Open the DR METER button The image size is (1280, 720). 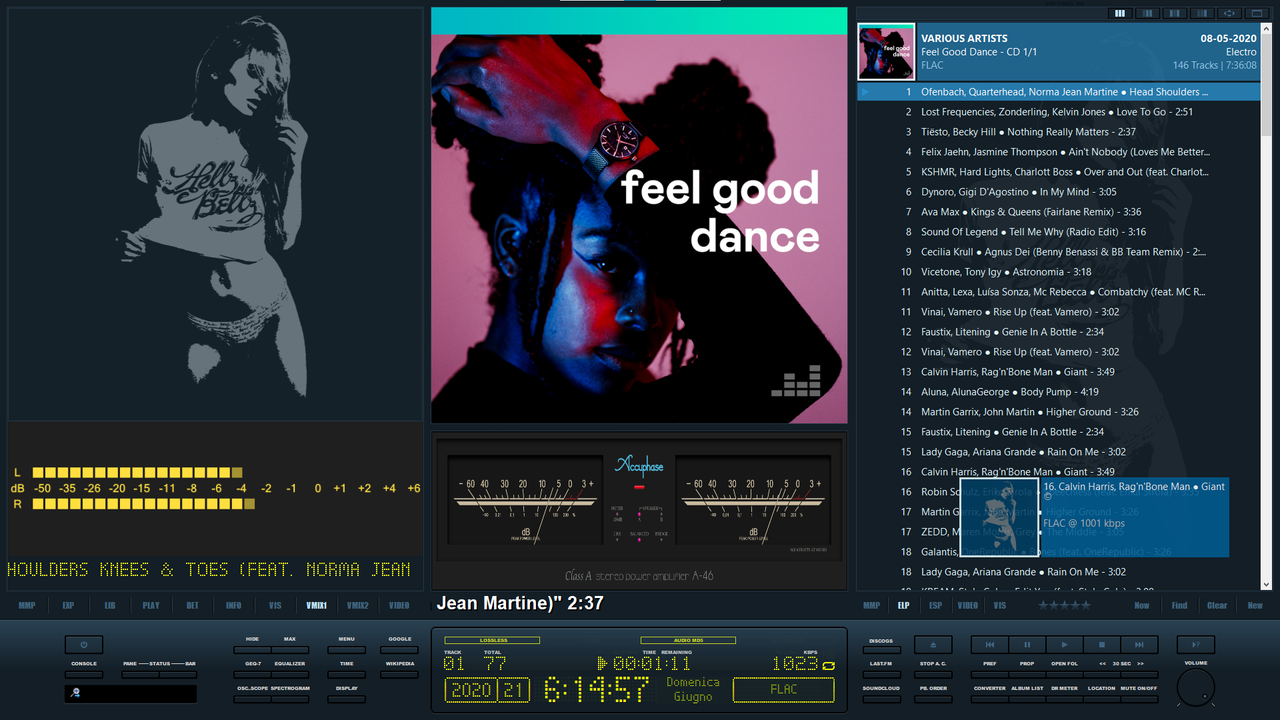click(1065, 699)
